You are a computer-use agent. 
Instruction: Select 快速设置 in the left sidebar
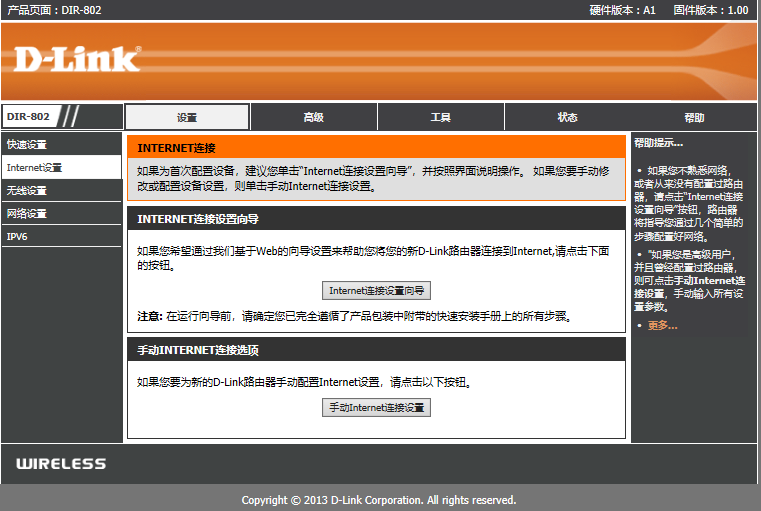tap(27, 145)
